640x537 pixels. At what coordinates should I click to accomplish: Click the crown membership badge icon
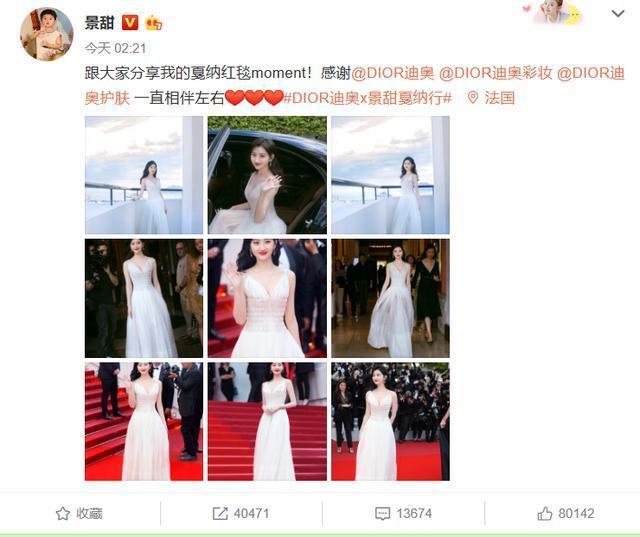click(153, 22)
